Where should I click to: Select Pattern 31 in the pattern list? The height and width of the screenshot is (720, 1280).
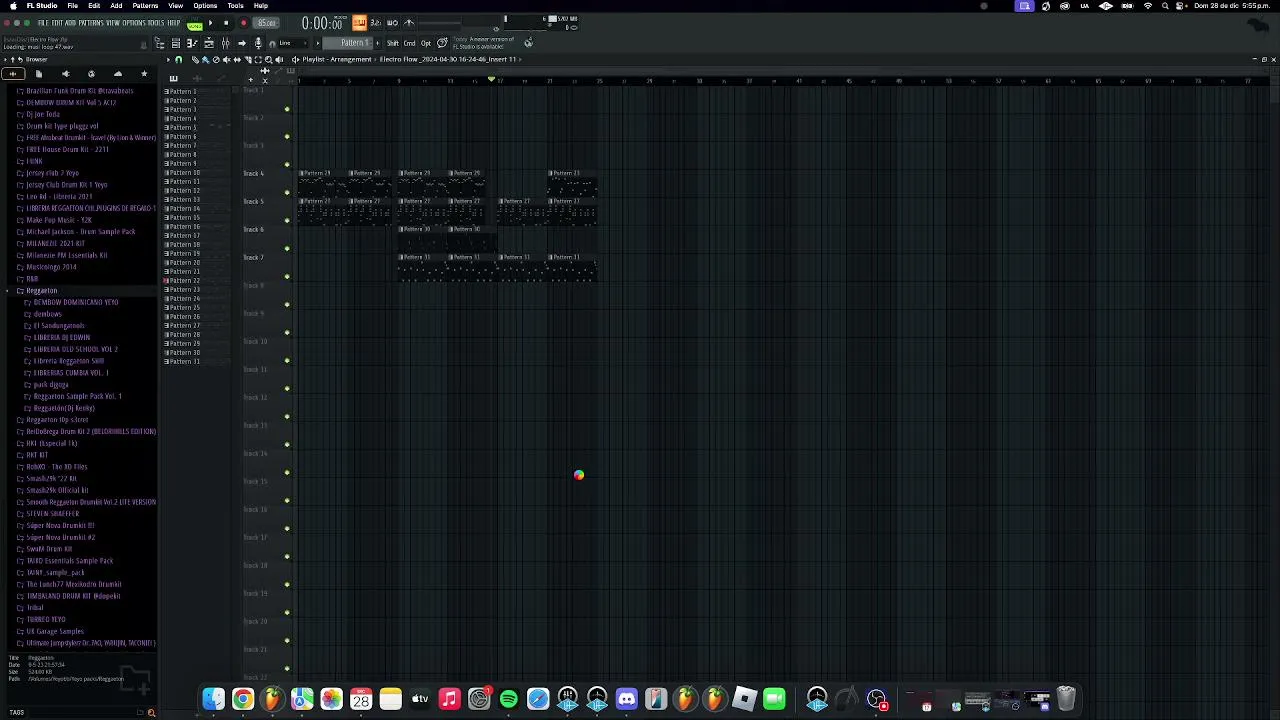tap(183, 361)
